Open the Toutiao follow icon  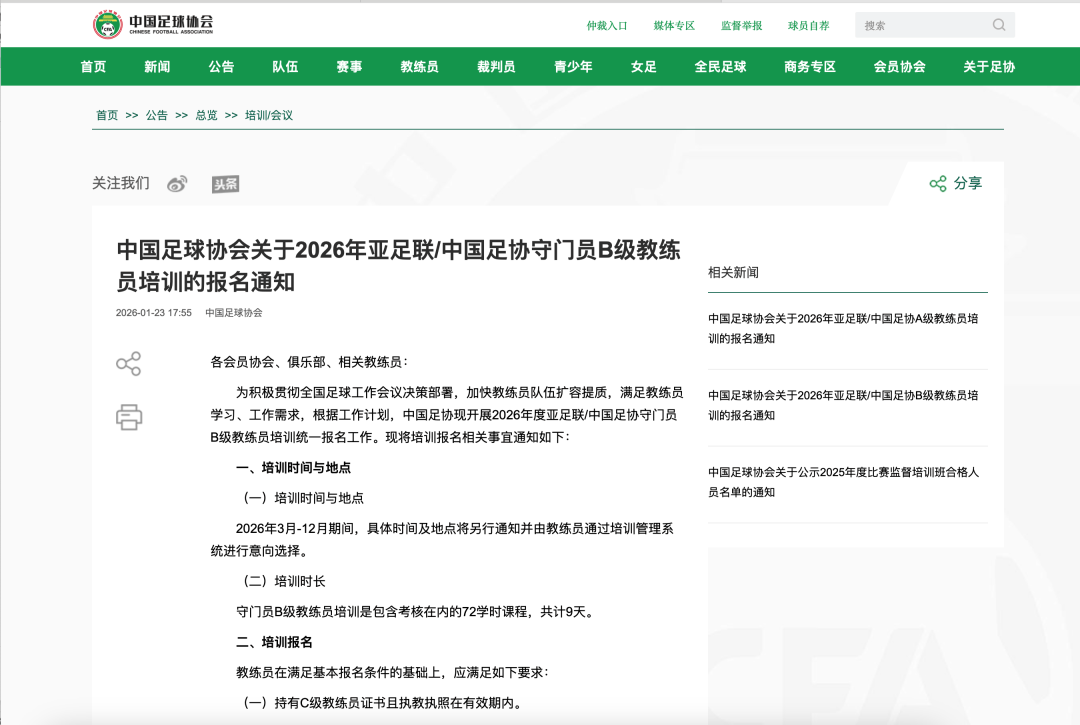(x=225, y=184)
